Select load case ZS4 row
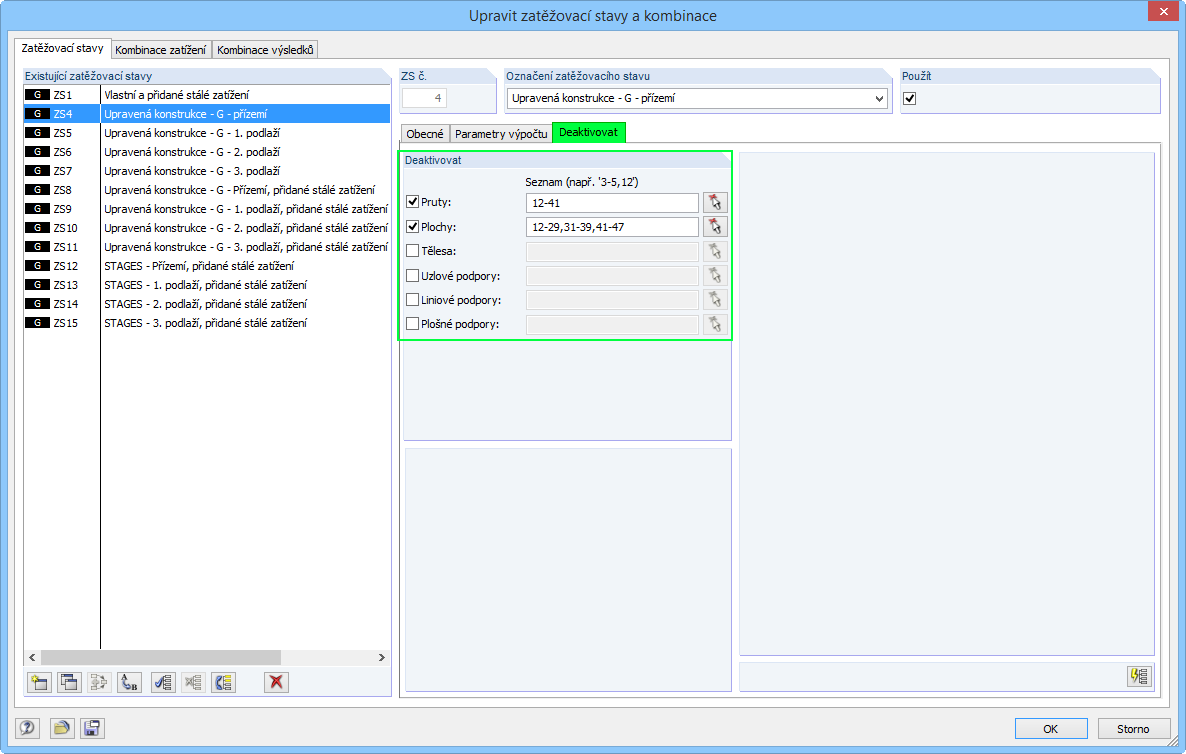1186x754 pixels. [207, 113]
